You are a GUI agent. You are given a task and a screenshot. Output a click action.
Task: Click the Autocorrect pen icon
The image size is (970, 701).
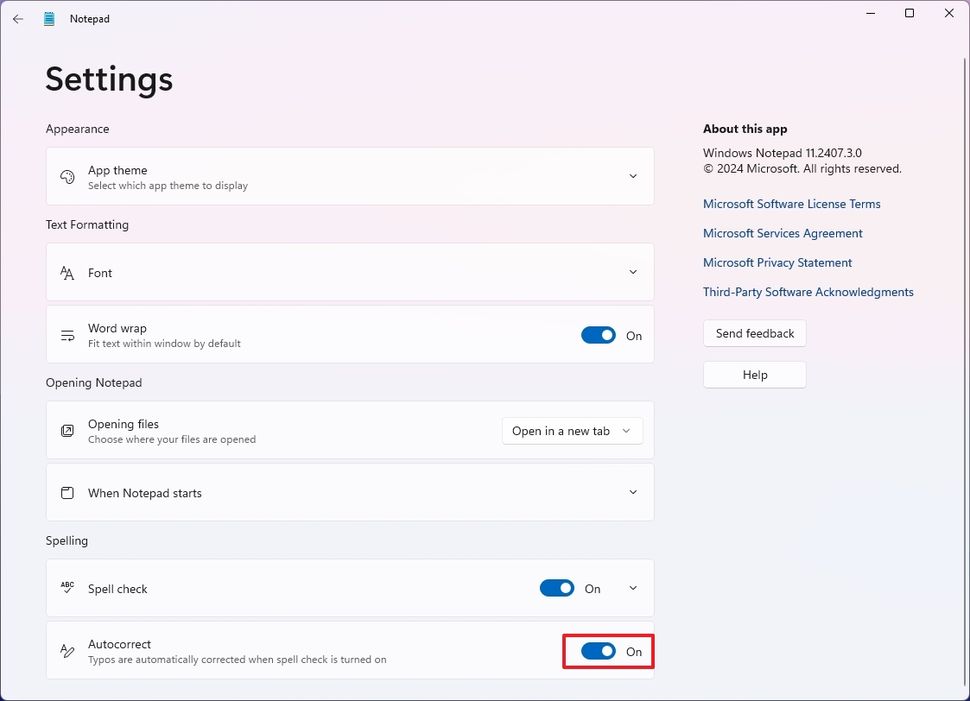(67, 650)
